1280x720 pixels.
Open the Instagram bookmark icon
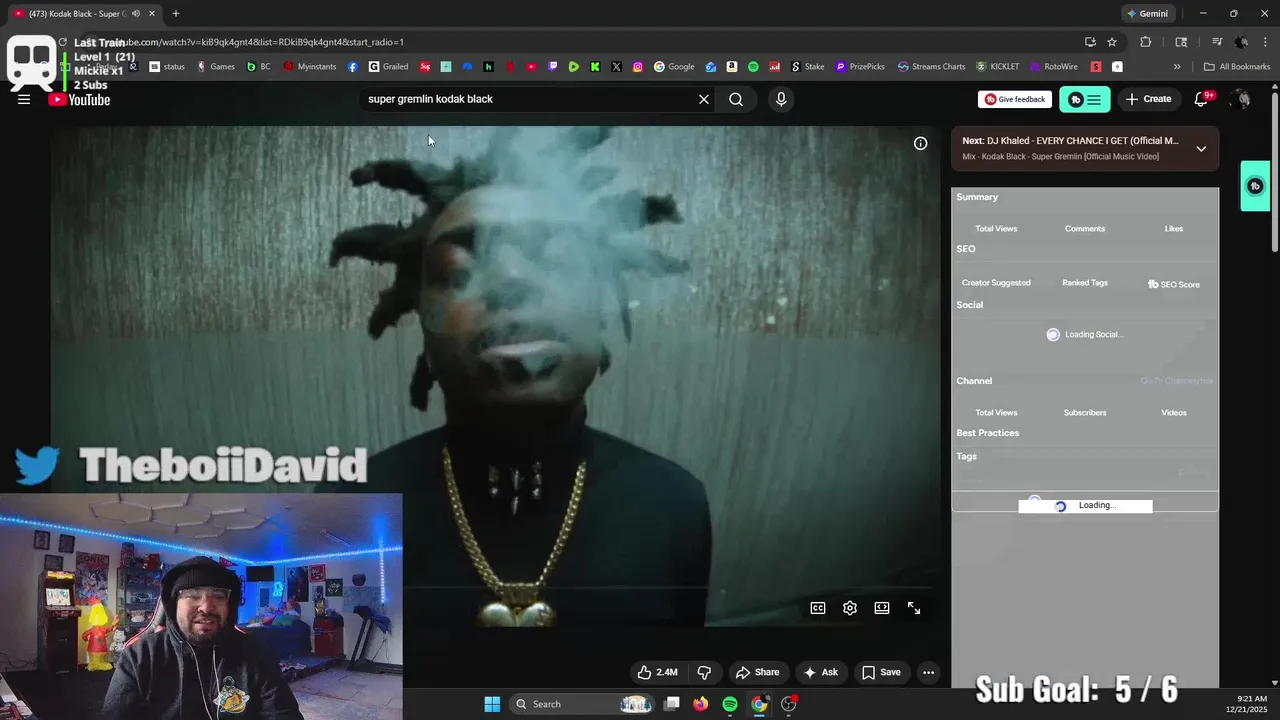click(638, 67)
